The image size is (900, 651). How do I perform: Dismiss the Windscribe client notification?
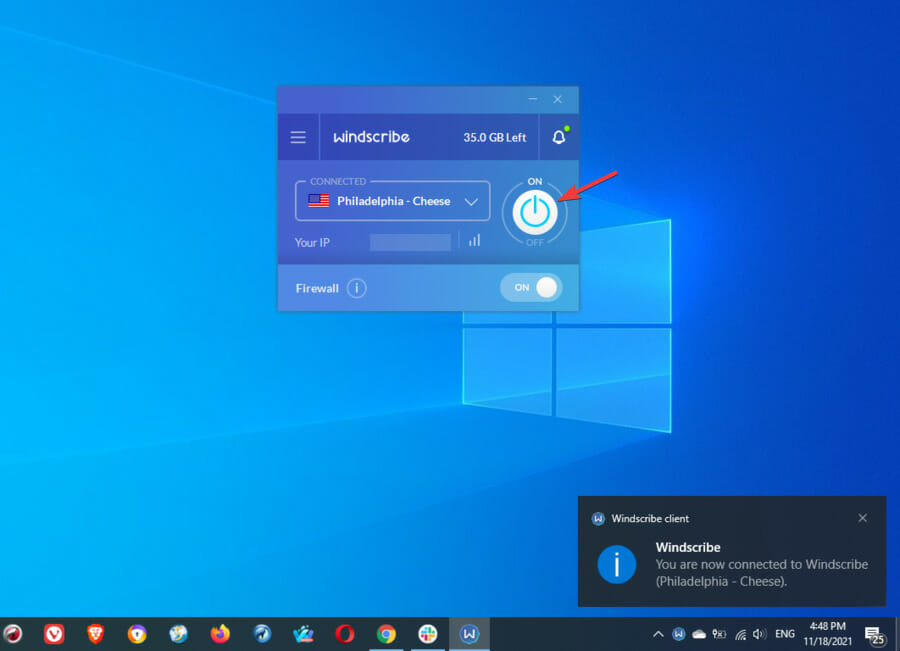click(x=862, y=518)
